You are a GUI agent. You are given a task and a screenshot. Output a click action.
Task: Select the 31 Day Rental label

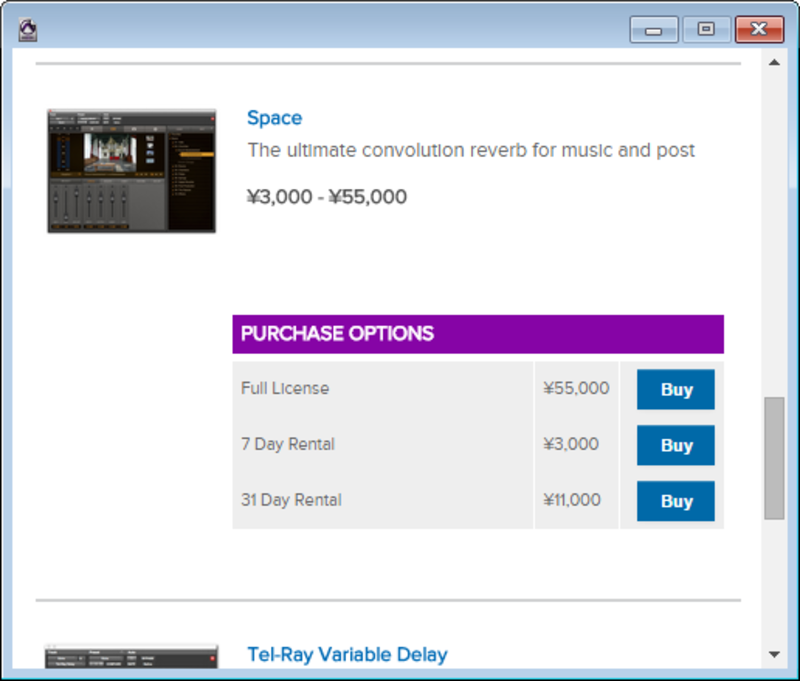[291, 500]
